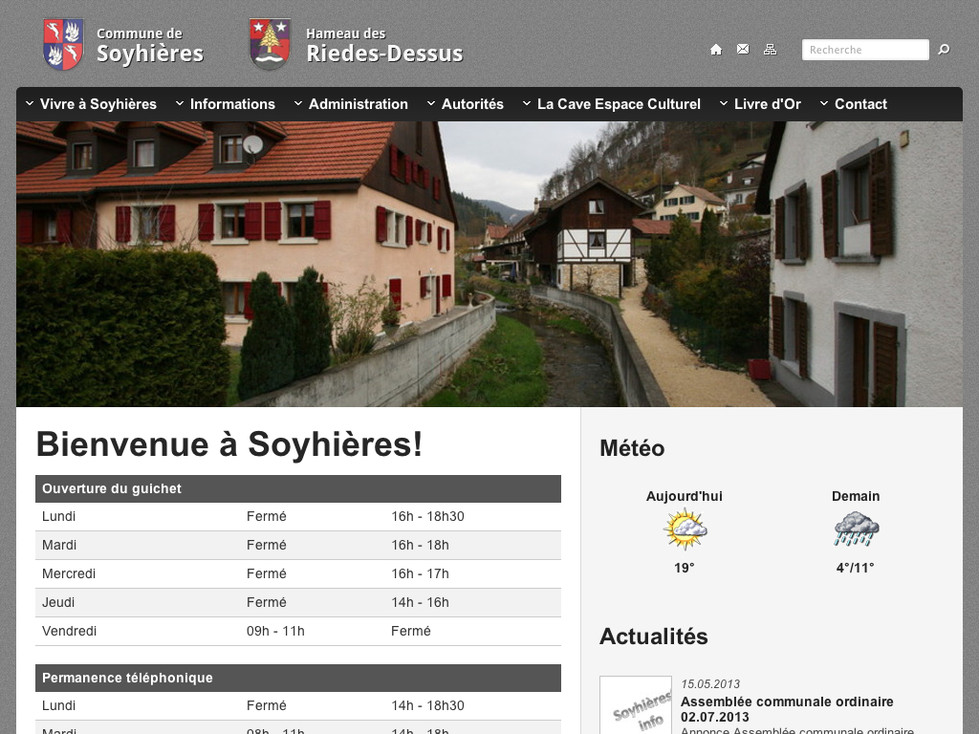Click the Riedes-Dessus coat of arms
979x734 pixels.
coord(270,44)
